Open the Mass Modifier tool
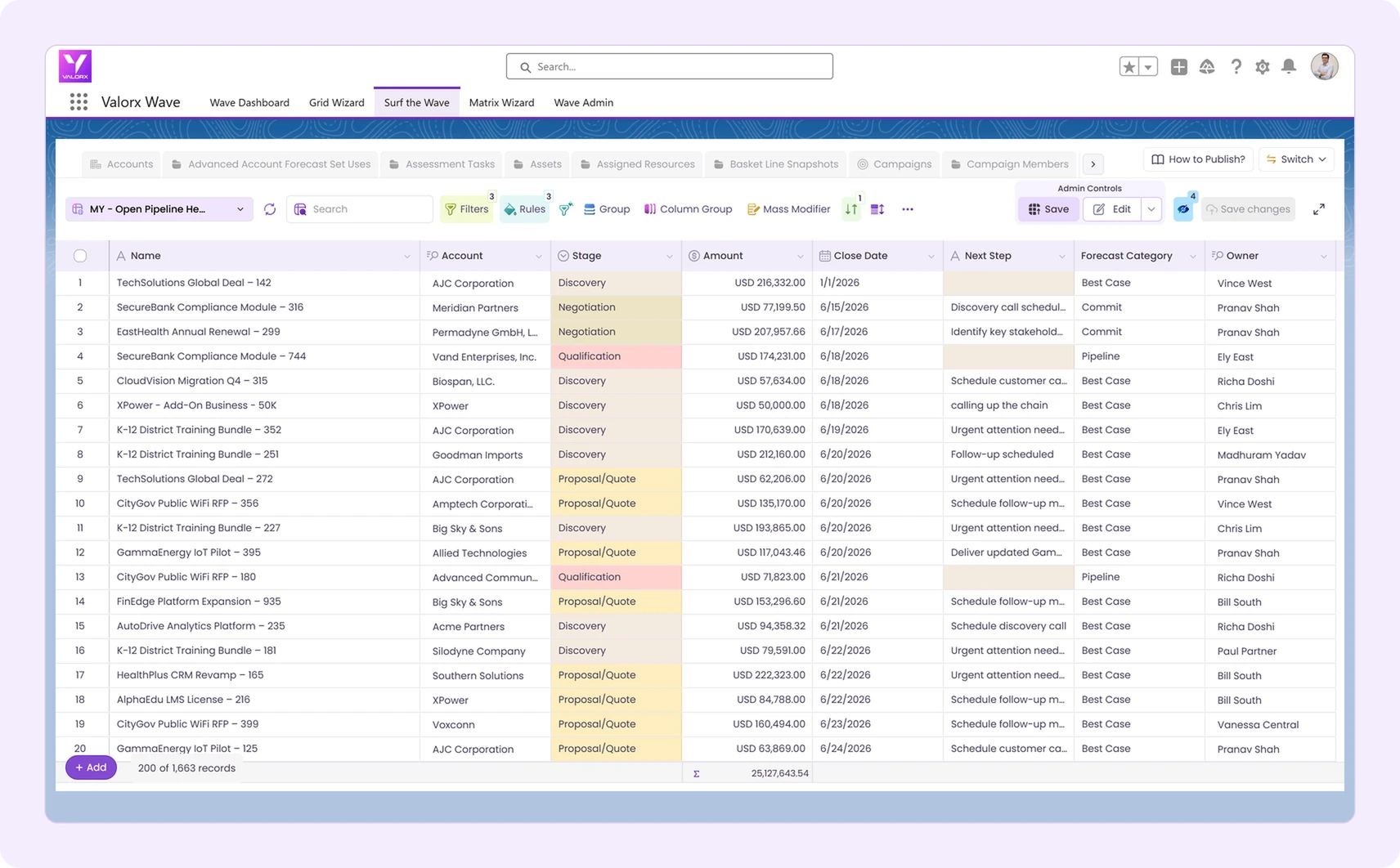 pos(788,209)
